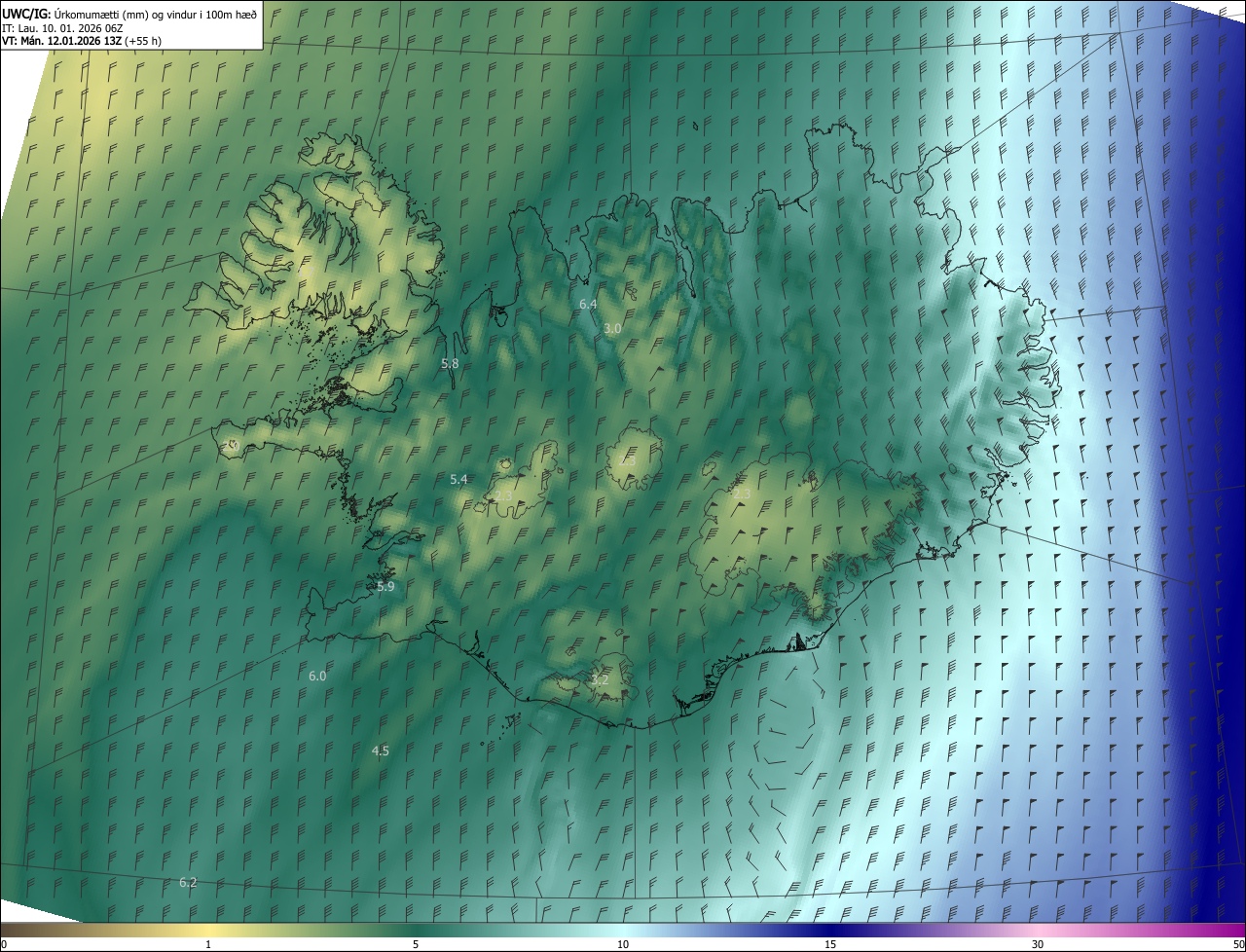Click the 5.8 value on the map

(x=450, y=363)
